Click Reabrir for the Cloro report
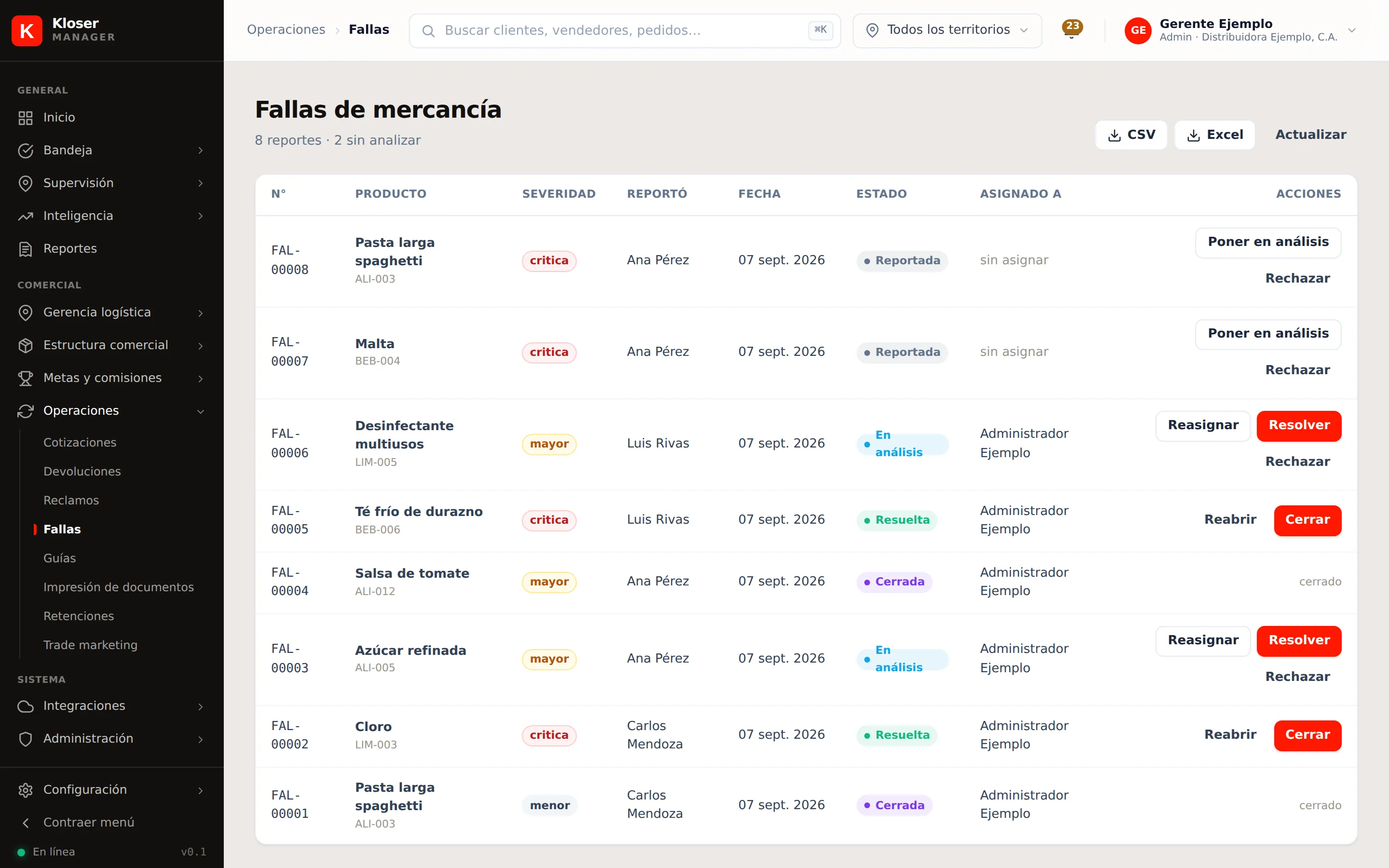Image resolution: width=1389 pixels, height=868 pixels. pos(1230,735)
